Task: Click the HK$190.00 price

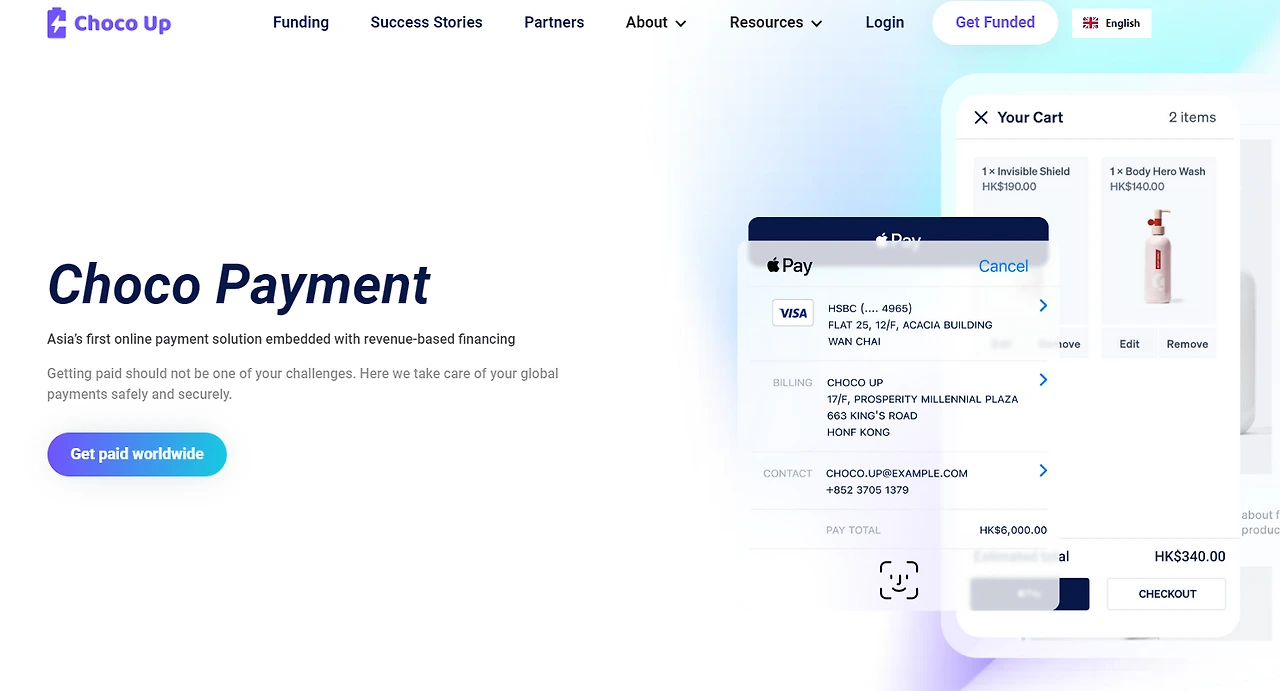Action: 1009,187
